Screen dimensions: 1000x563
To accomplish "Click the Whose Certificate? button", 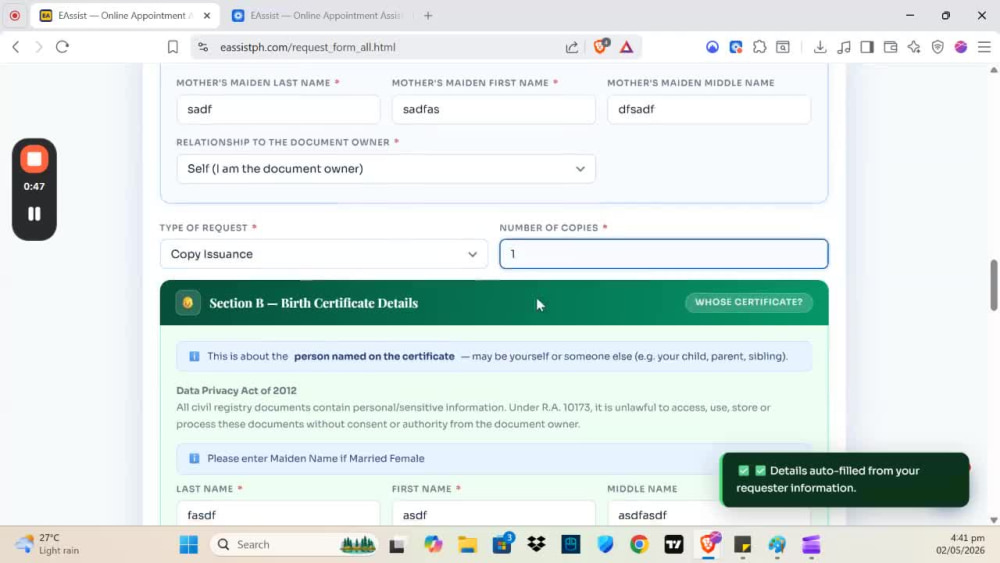I will [749, 302].
